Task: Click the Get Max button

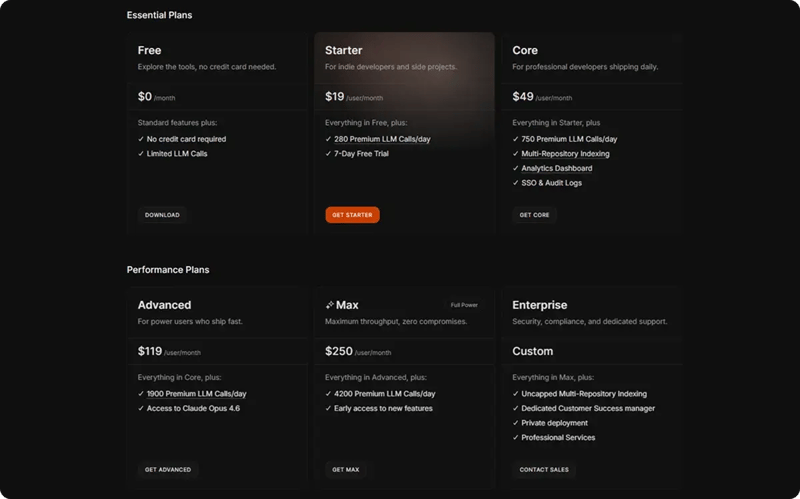Action: click(345, 469)
